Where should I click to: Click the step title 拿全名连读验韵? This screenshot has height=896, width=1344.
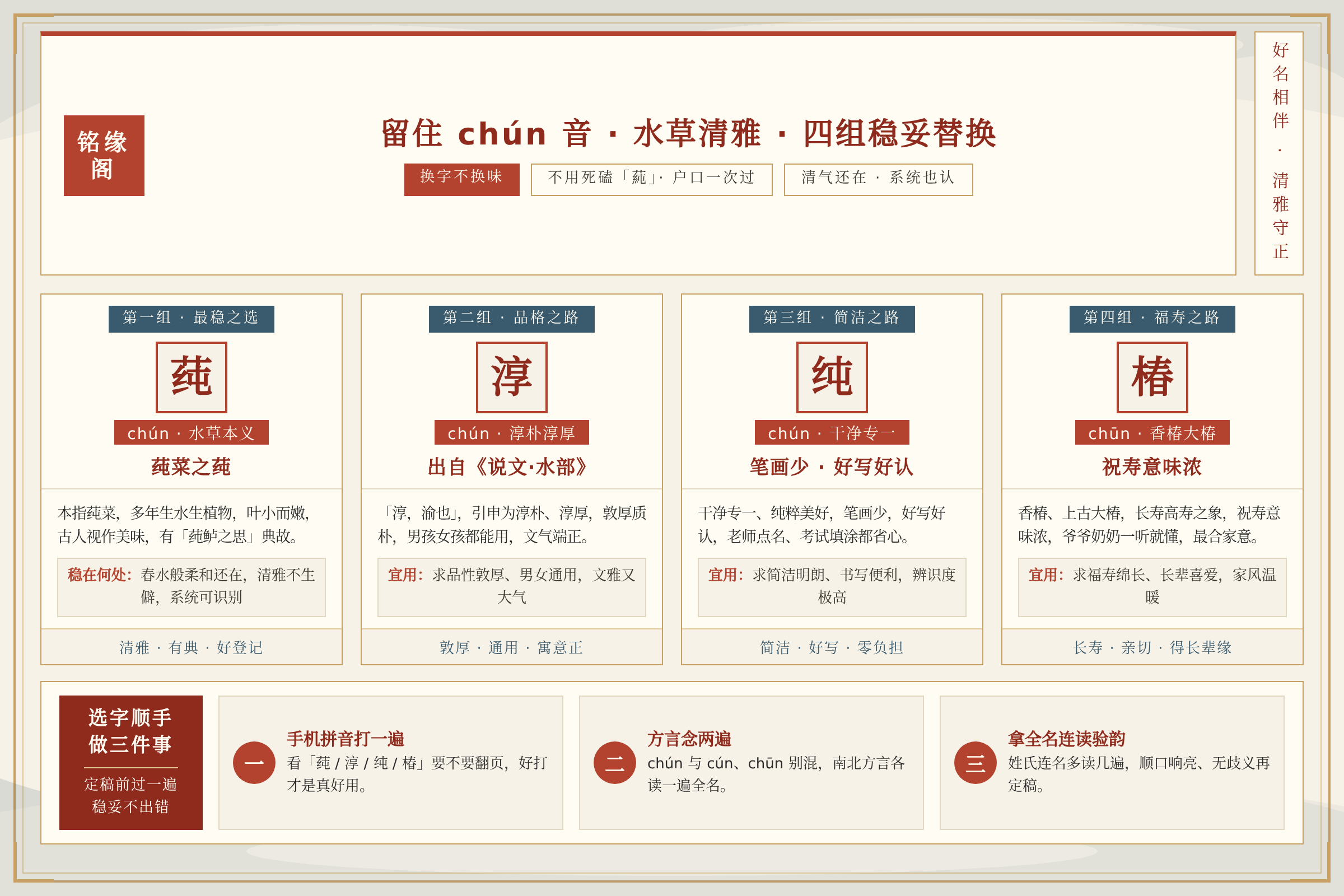point(1066,739)
